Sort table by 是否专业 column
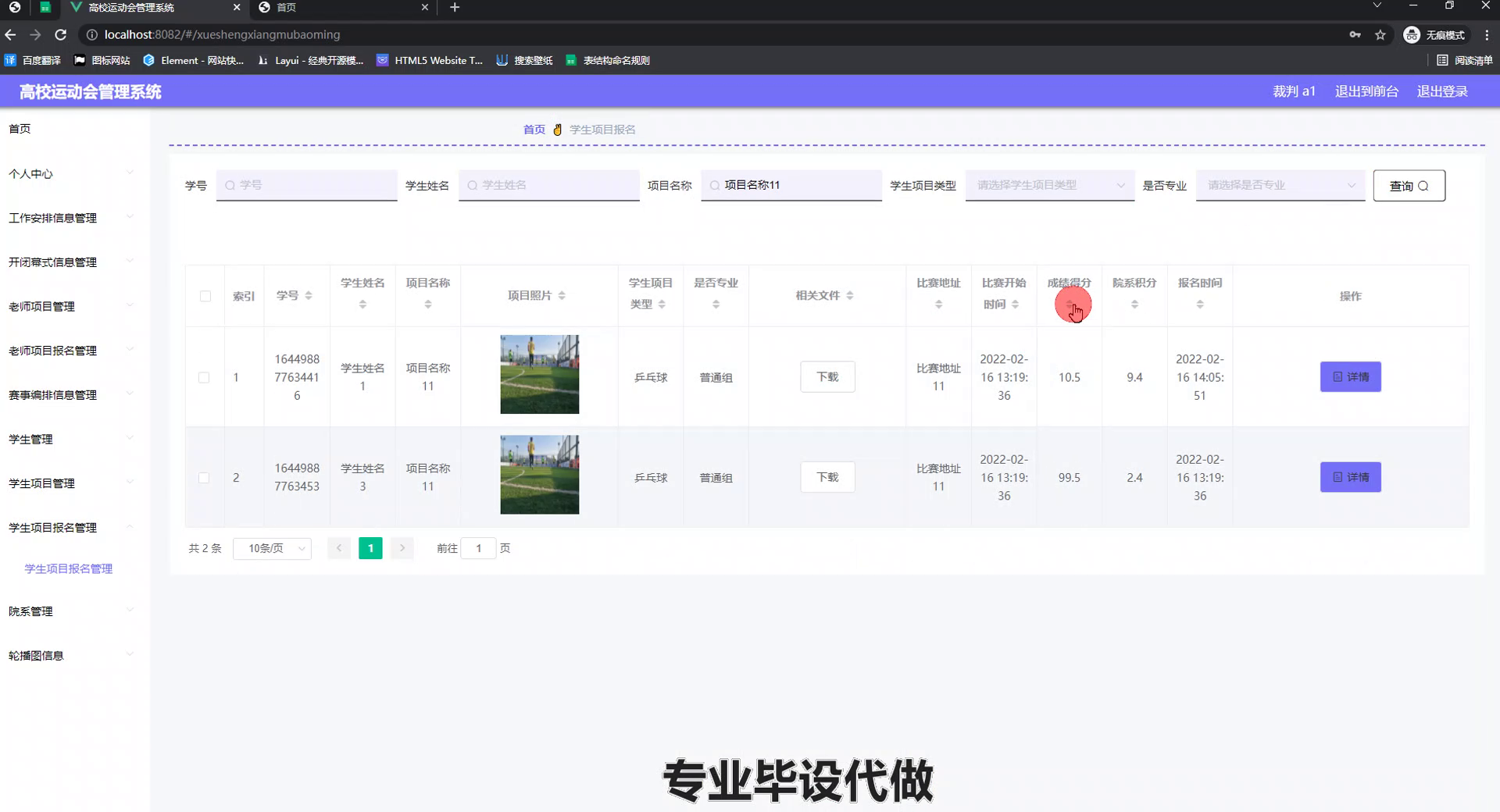The width and height of the screenshot is (1500, 812). point(716,304)
